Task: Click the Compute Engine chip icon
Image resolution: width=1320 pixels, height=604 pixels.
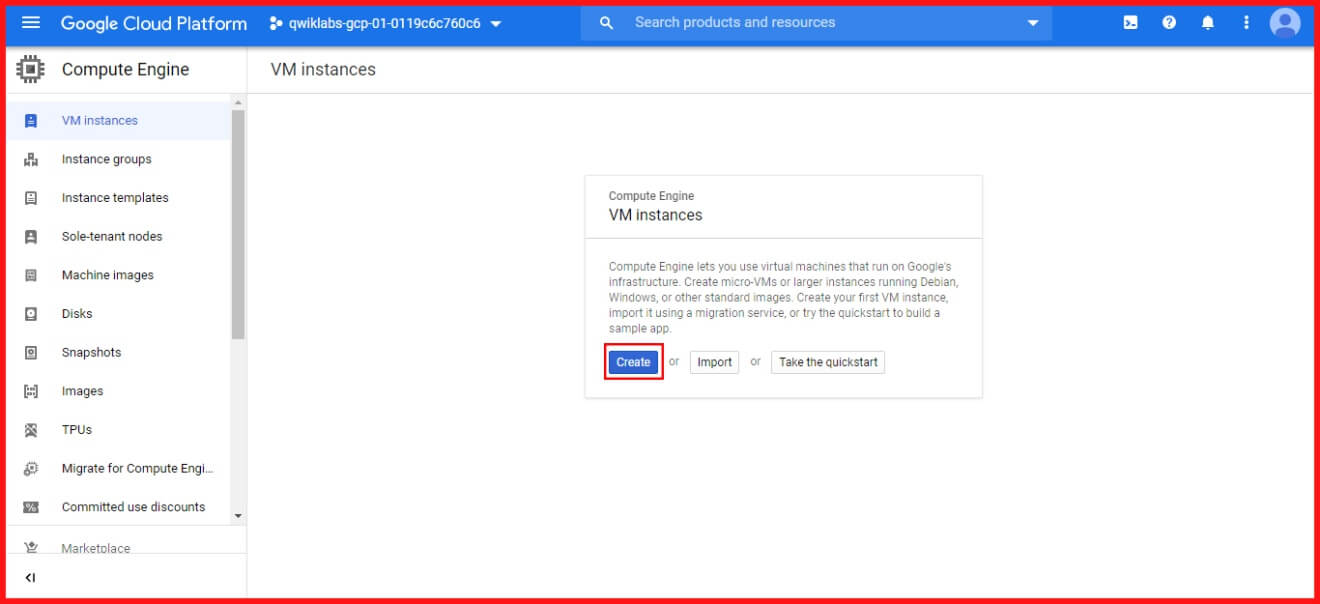Action: (31, 70)
